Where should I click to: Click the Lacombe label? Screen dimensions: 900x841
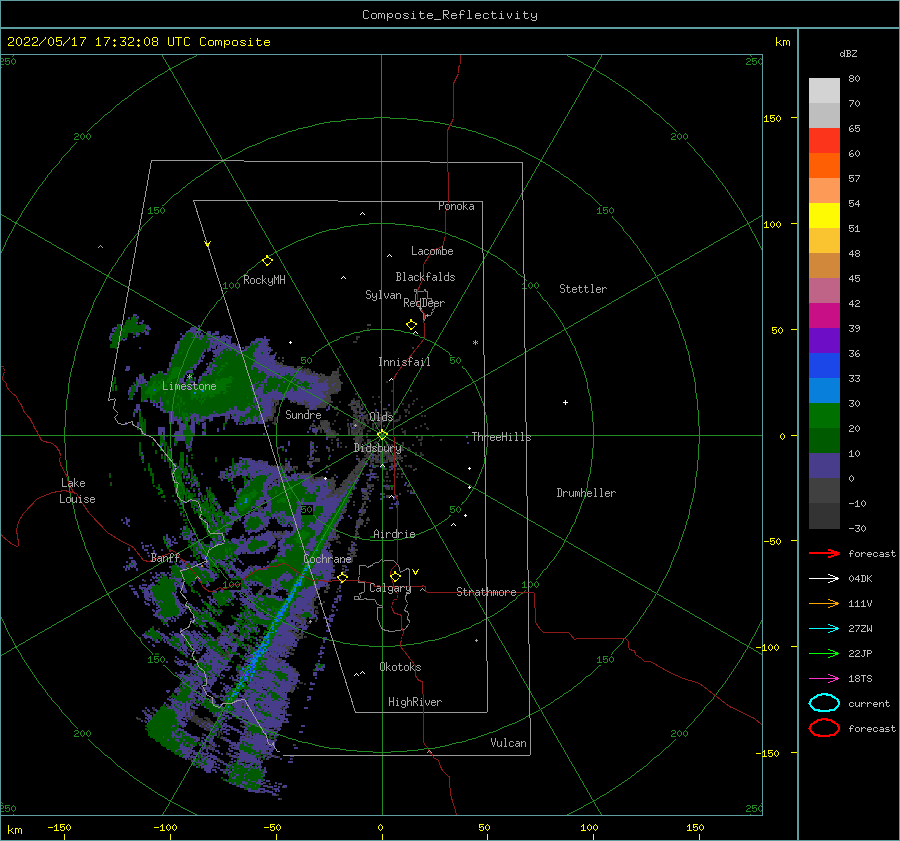click(x=432, y=251)
